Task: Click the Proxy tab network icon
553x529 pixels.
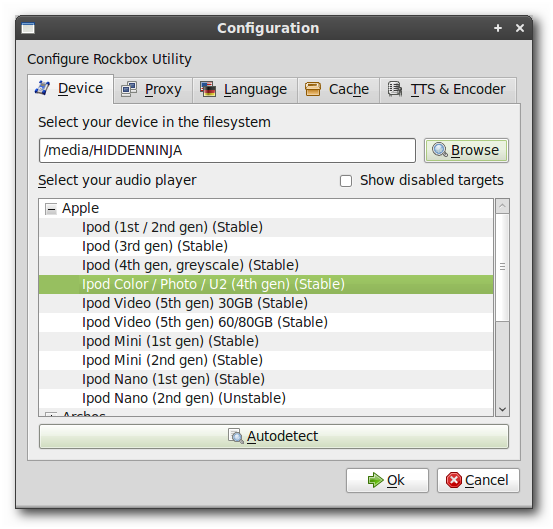Action: pyautogui.click(x=129, y=89)
